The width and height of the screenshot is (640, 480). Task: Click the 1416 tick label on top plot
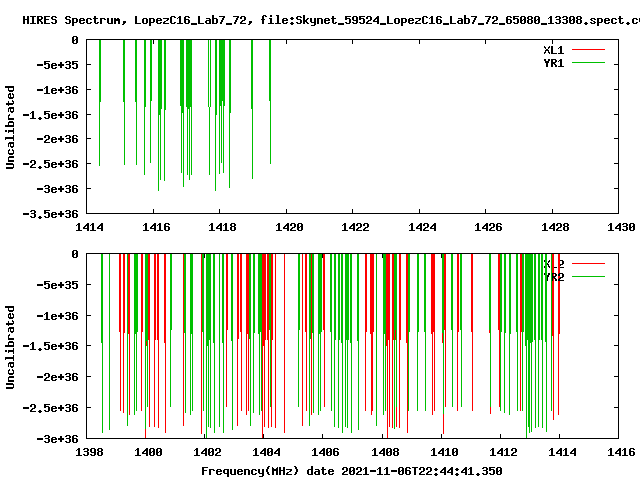click(x=156, y=227)
